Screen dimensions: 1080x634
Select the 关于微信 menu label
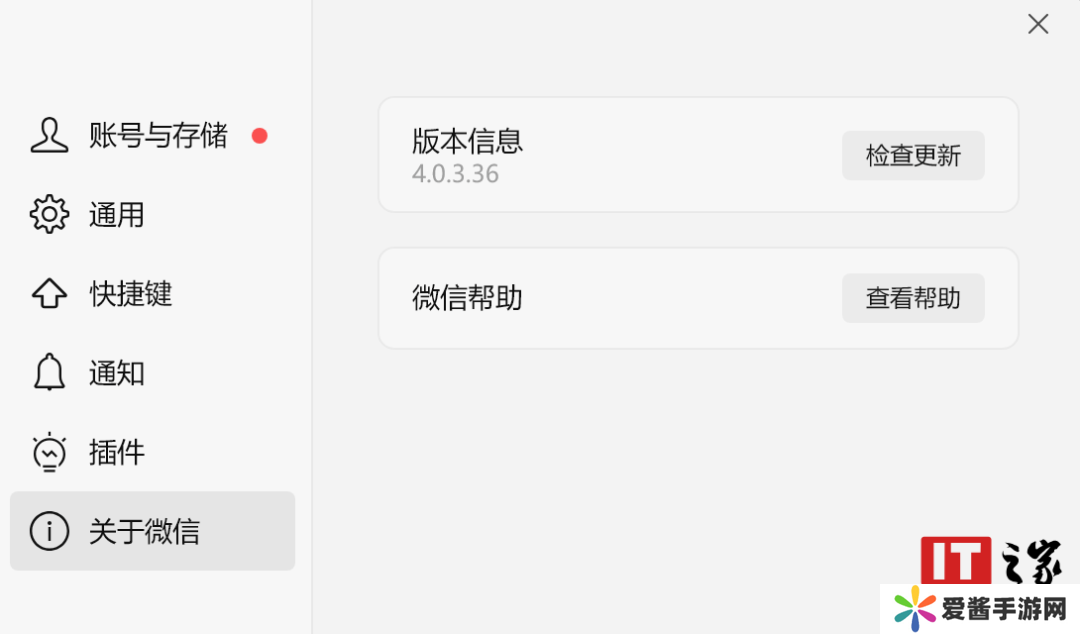144,531
